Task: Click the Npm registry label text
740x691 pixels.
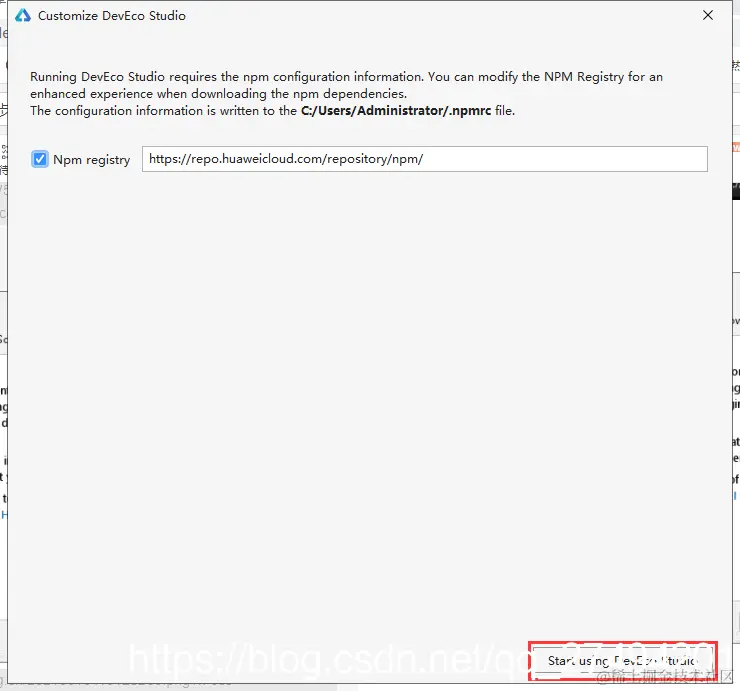Action: pyautogui.click(x=92, y=160)
